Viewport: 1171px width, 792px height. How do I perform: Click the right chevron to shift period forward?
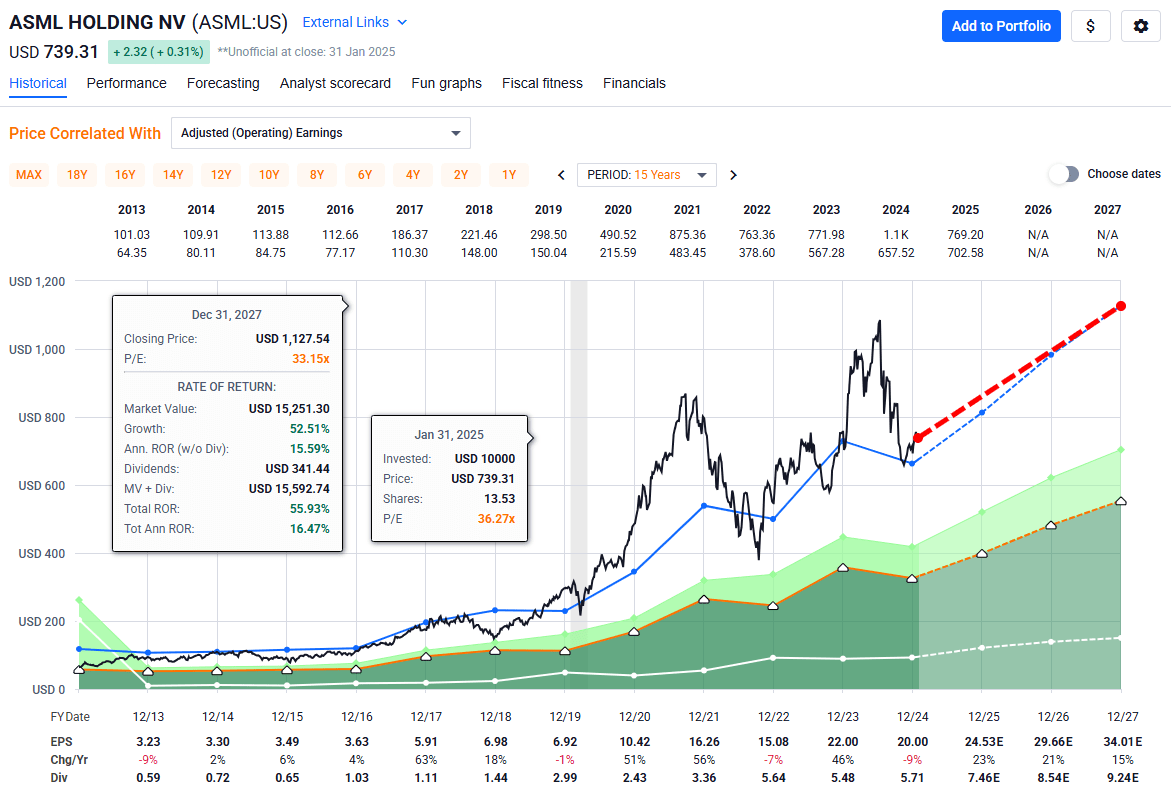733,174
